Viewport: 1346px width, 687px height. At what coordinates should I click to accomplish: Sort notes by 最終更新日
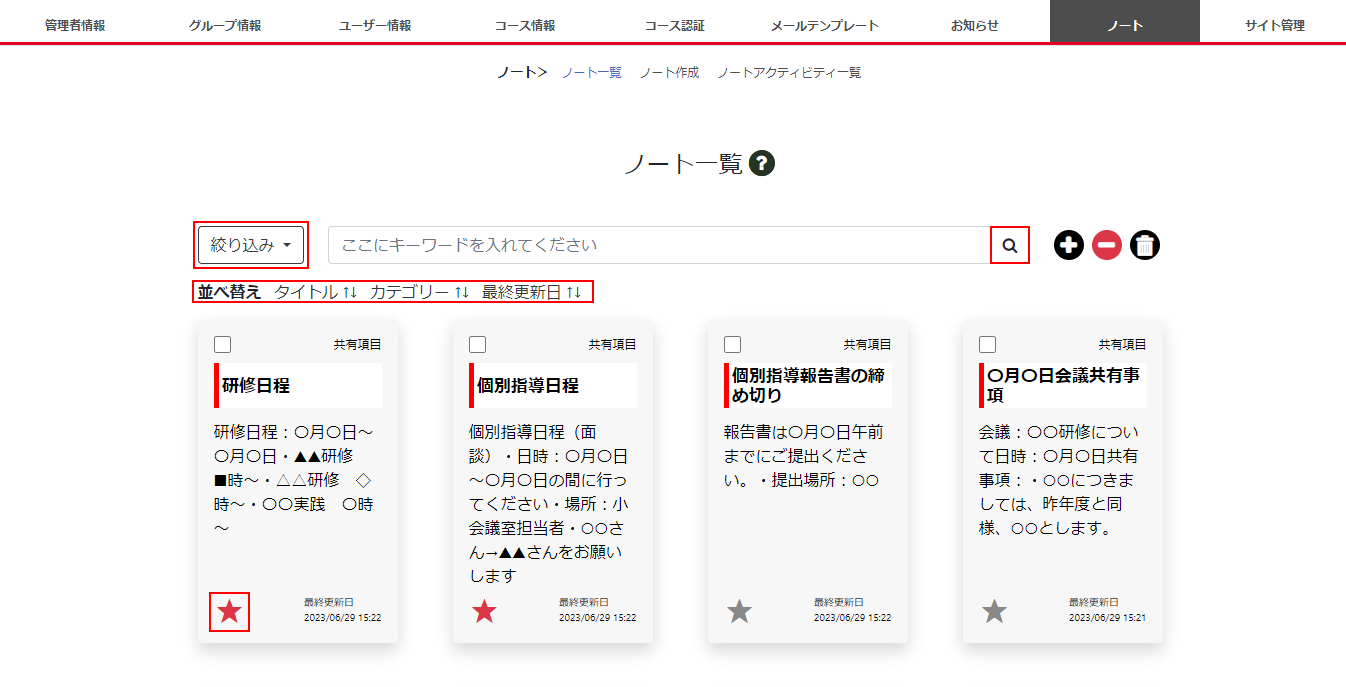pos(532,292)
